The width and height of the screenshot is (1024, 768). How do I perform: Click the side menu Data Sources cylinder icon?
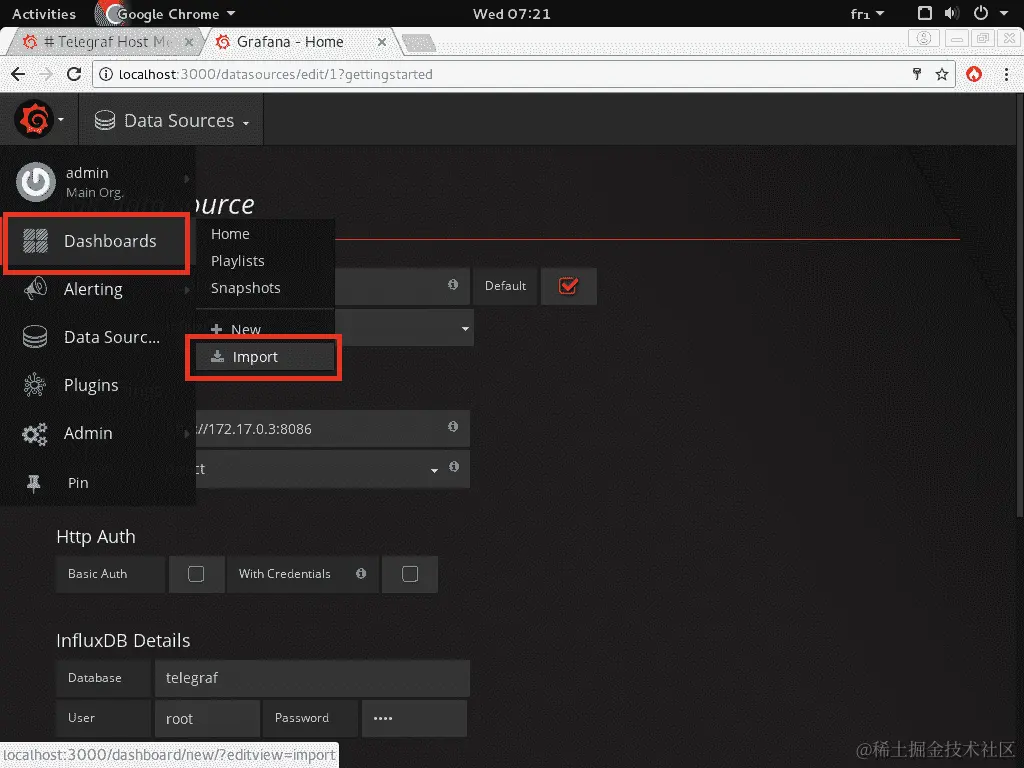[x=35, y=337]
